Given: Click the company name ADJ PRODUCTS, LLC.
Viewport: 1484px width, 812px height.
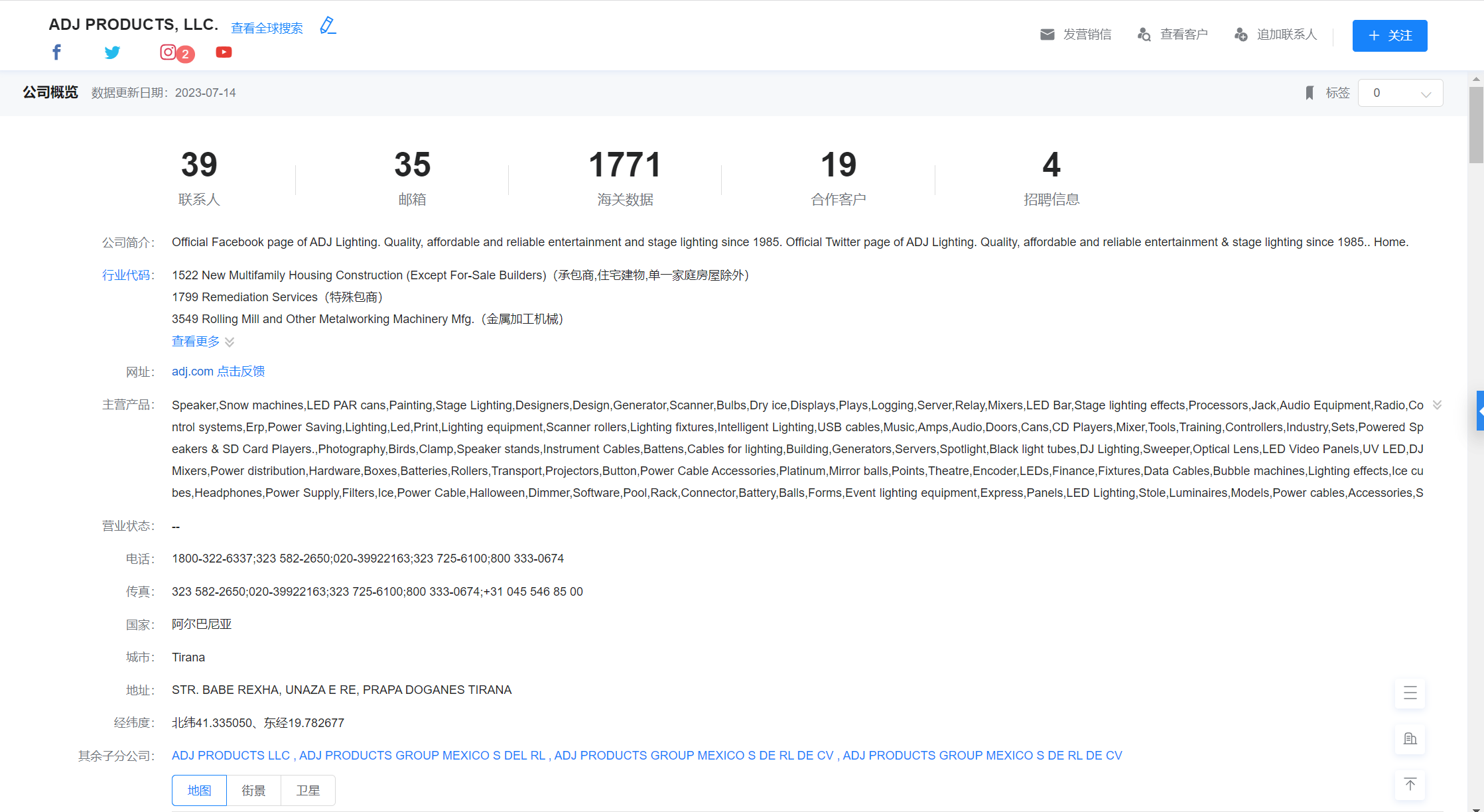Looking at the screenshot, I should pos(133,25).
